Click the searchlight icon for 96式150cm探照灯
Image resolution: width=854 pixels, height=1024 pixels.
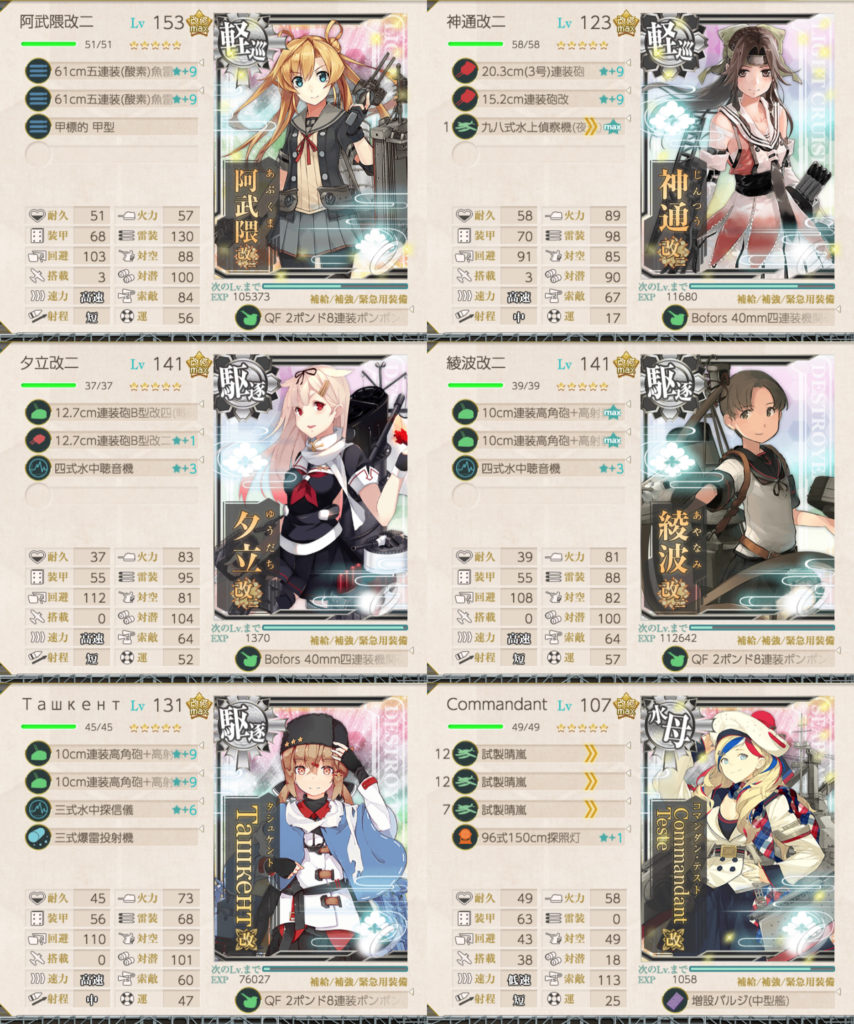pyautogui.click(x=465, y=837)
